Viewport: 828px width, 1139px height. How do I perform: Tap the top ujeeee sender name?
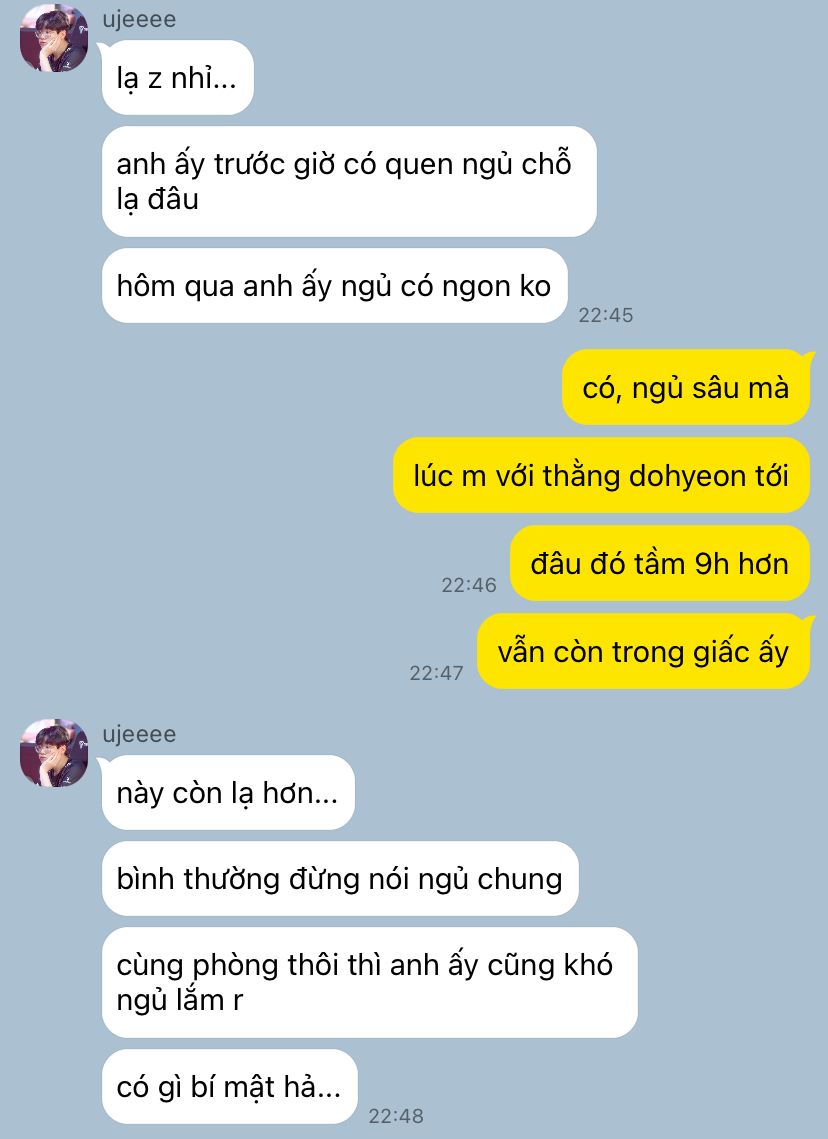tap(139, 20)
